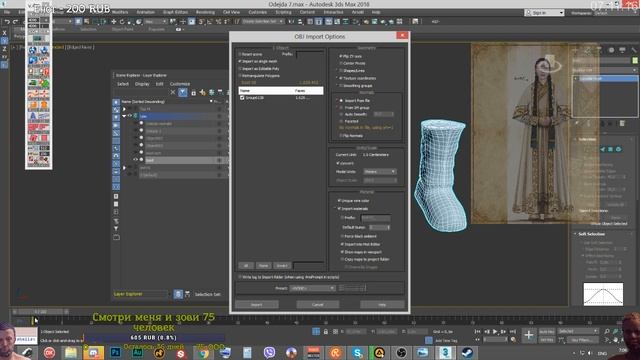Screen dimensions: 640x360
Task: Toggle Texture coordinates checkbox
Action: (341, 78)
